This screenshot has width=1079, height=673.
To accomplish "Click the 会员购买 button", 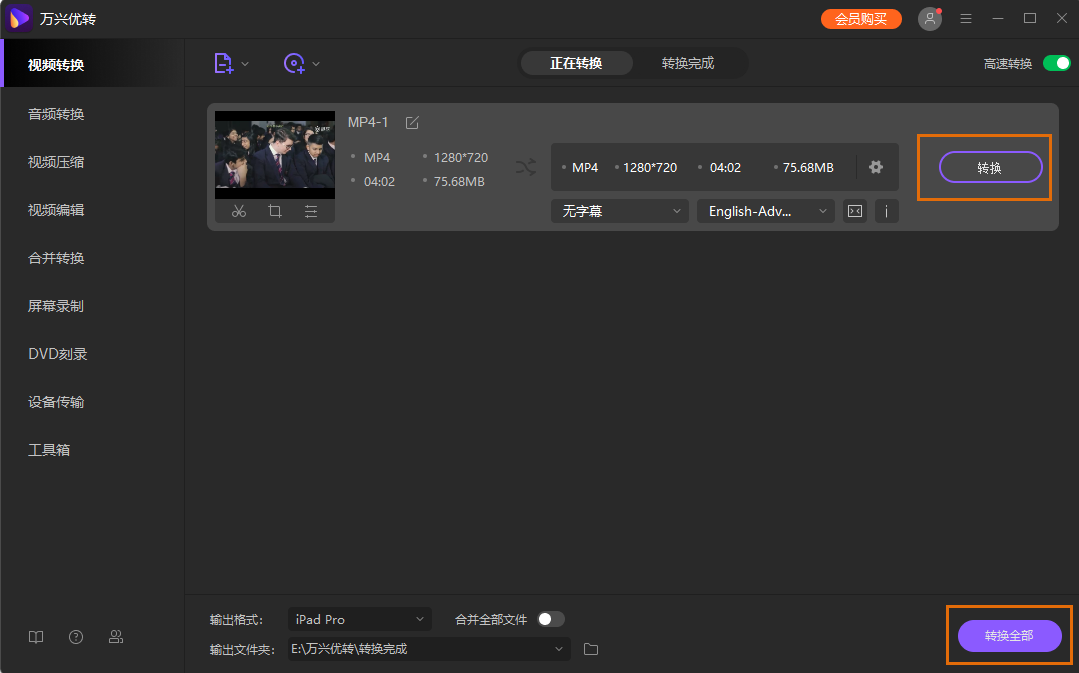I will tap(861, 19).
